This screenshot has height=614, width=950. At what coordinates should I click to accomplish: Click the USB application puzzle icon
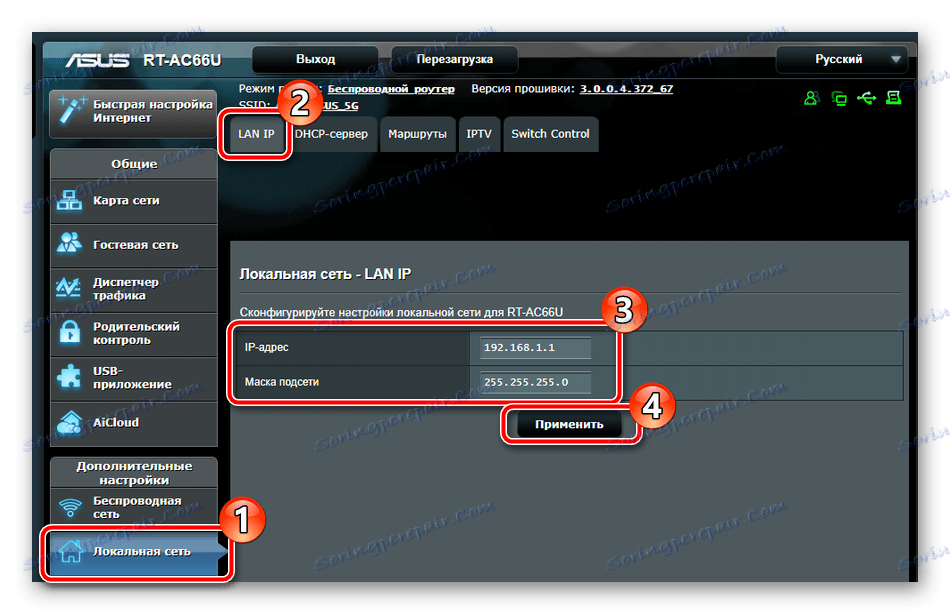[69, 376]
